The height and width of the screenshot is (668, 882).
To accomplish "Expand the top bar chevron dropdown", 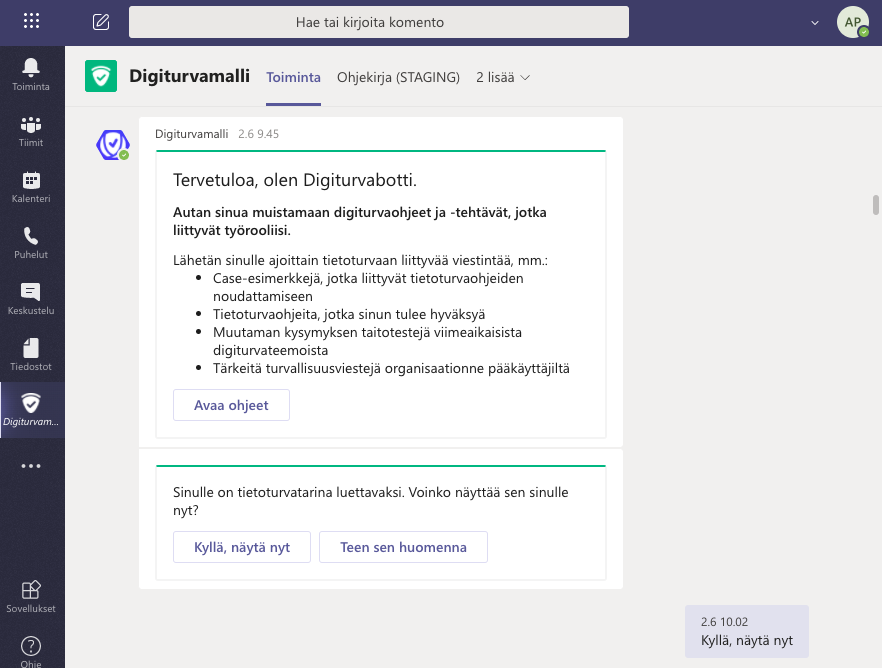I will pyautogui.click(x=814, y=23).
